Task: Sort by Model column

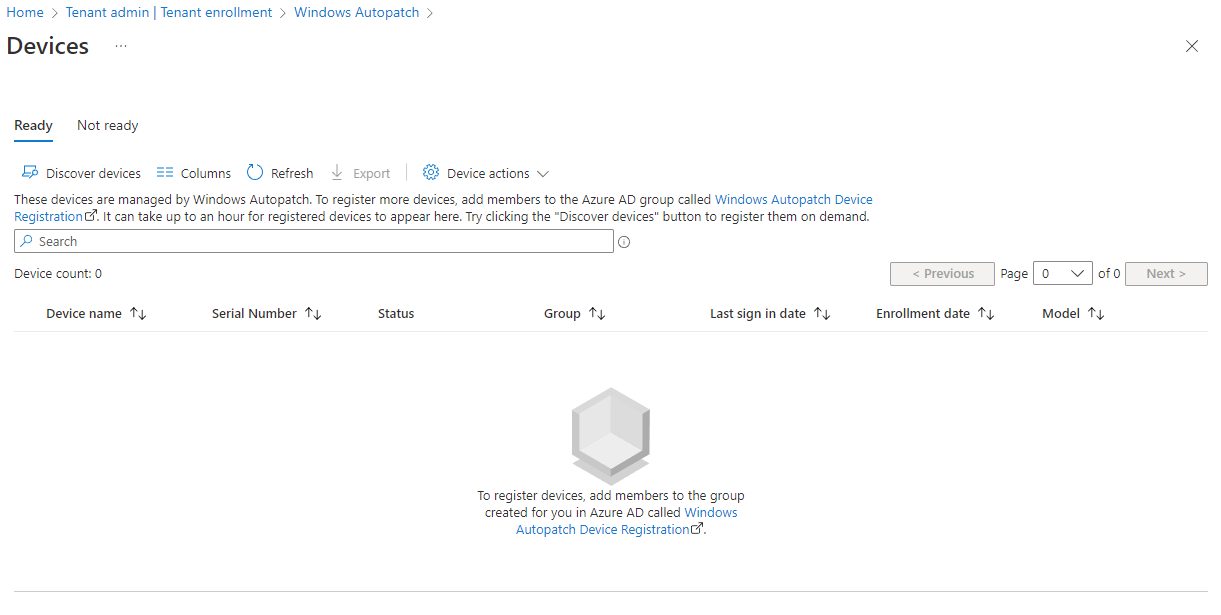Action: pyautogui.click(x=1073, y=314)
